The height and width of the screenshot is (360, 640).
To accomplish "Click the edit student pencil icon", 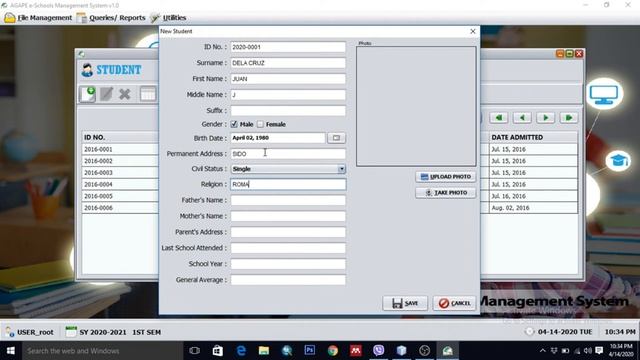I will pos(107,94).
